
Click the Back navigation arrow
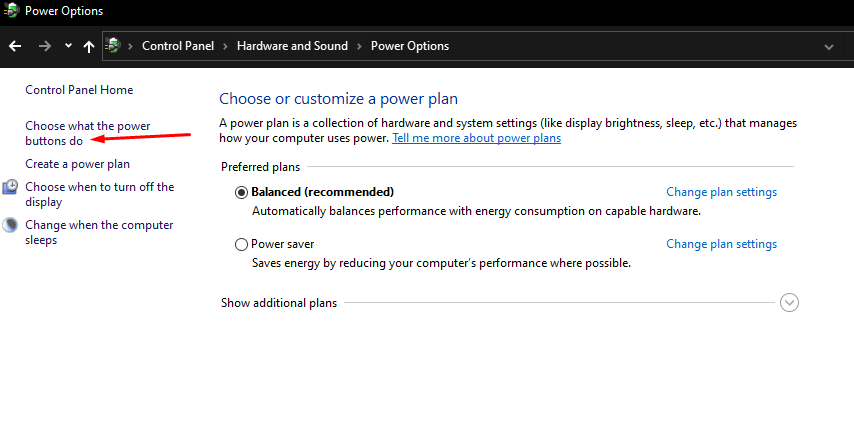click(15, 46)
